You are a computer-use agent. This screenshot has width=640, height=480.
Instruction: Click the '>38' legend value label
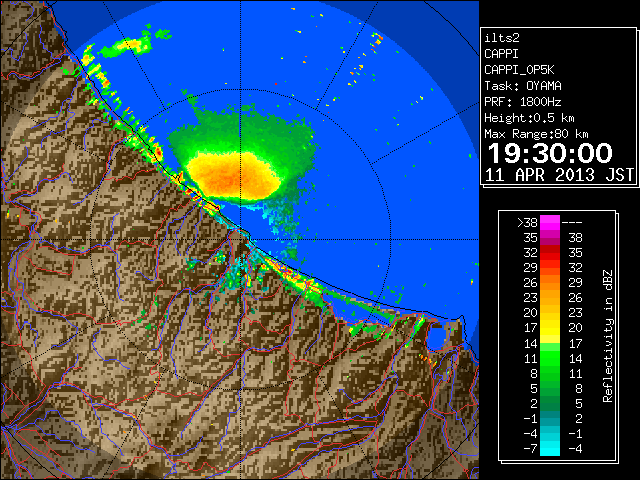[x=527, y=223]
